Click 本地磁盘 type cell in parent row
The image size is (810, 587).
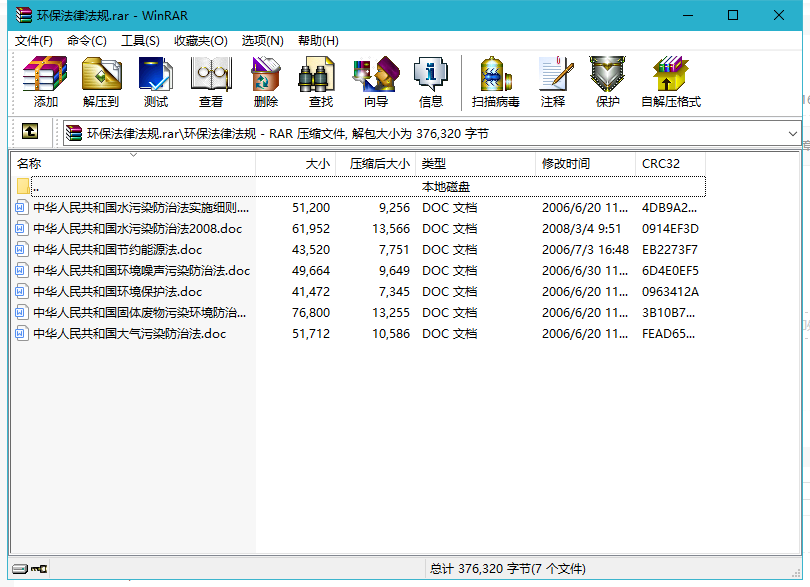click(x=446, y=187)
